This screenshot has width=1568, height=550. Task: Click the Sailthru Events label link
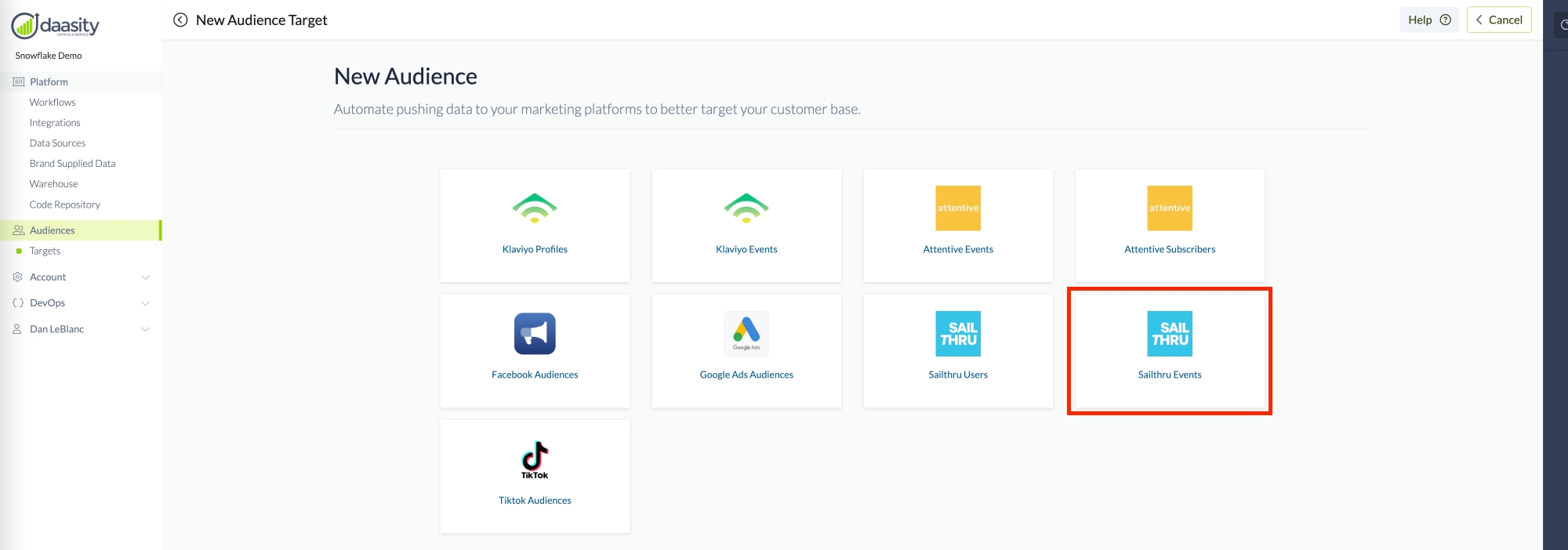[1170, 375]
